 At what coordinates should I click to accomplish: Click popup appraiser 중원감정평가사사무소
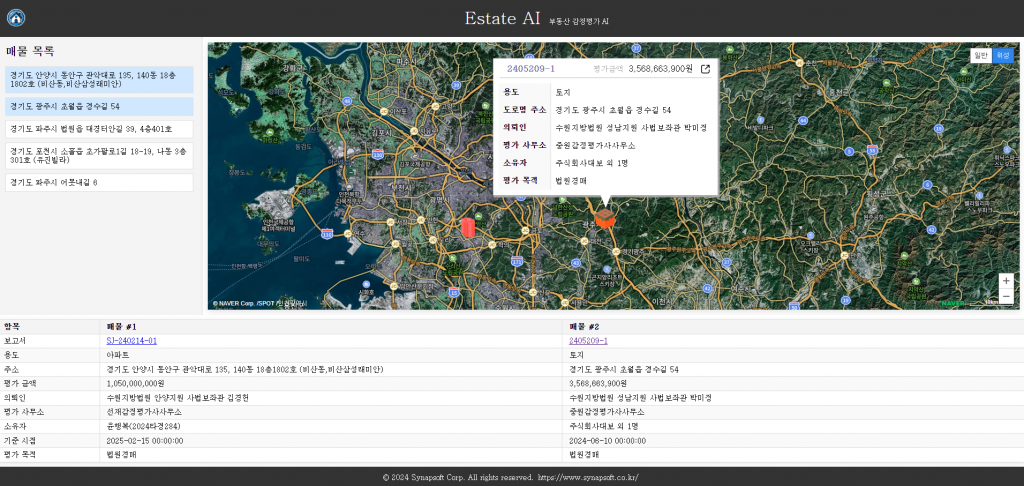pos(595,145)
